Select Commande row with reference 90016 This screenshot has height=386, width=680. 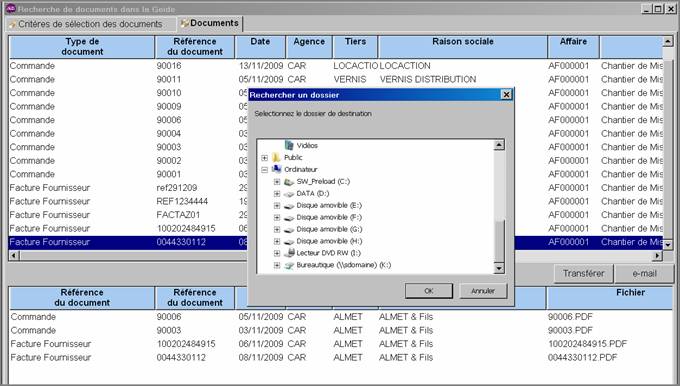tap(336, 65)
